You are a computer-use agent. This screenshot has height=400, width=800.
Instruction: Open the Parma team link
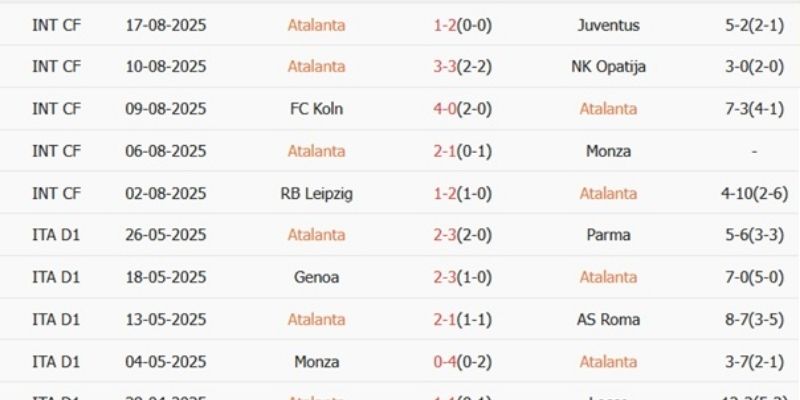(608, 235)
